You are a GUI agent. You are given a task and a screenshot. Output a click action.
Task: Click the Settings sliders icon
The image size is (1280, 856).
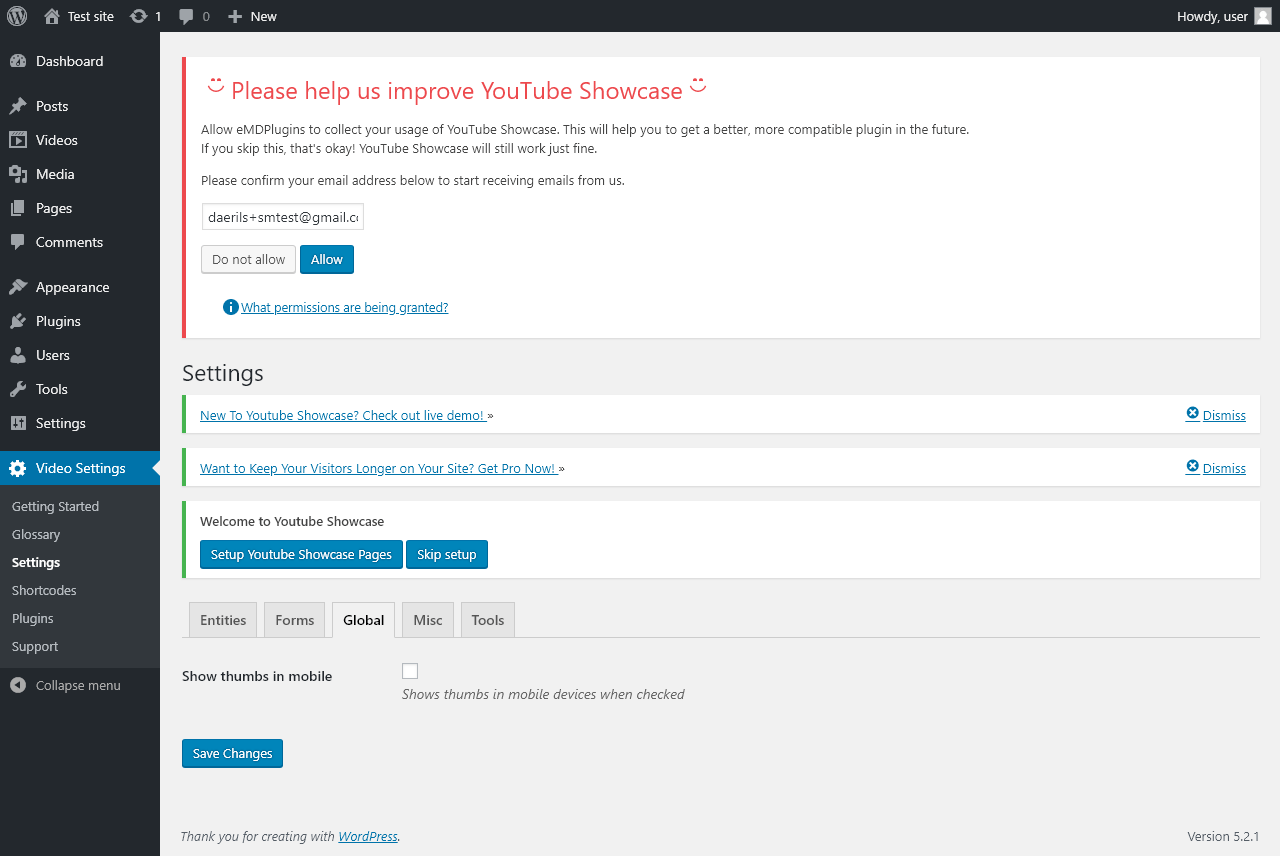18,423
